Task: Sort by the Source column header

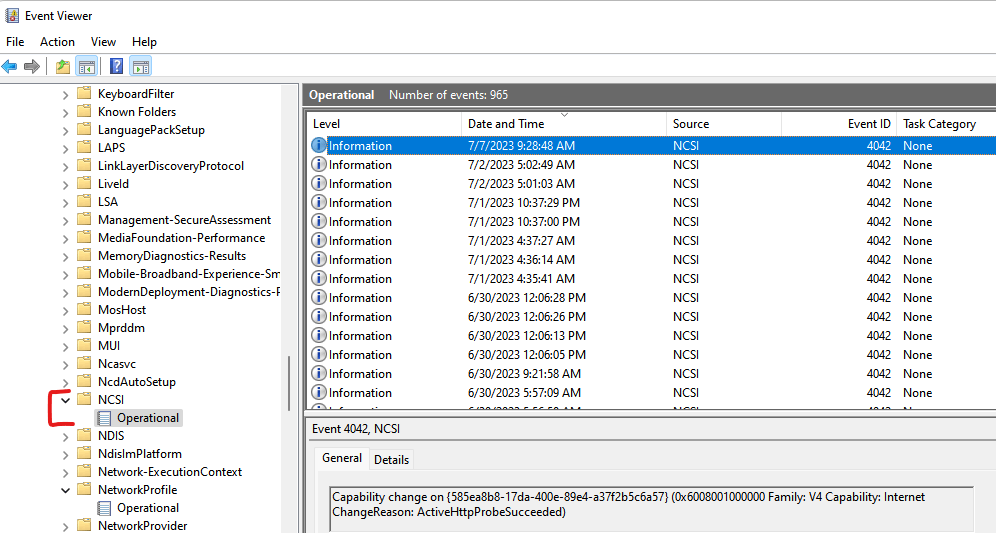Action: [724, 124]
